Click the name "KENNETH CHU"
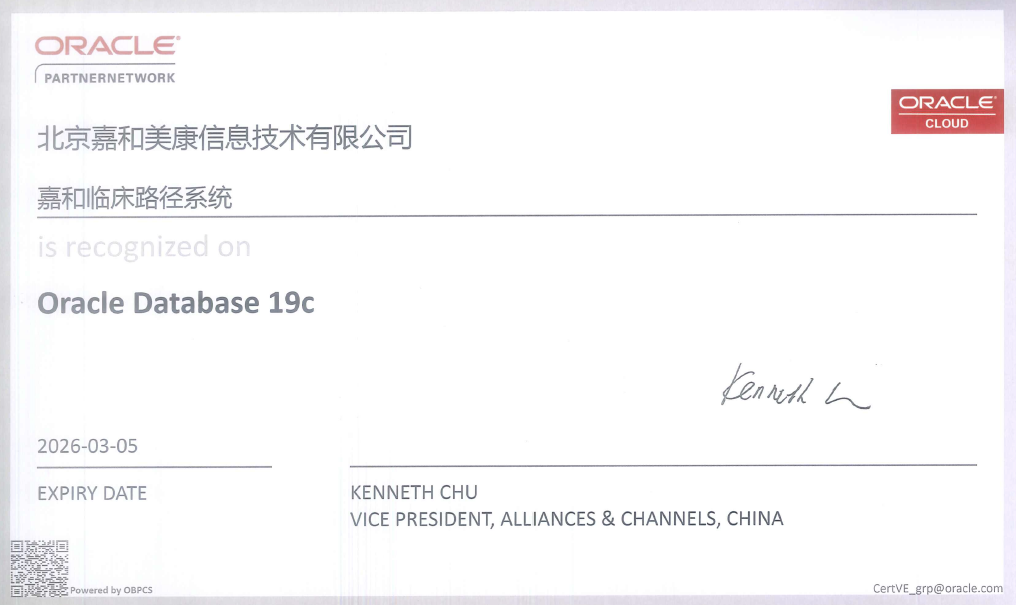Image resolution: width=1016 pixels, height=605 pixels. coord(414,492)
